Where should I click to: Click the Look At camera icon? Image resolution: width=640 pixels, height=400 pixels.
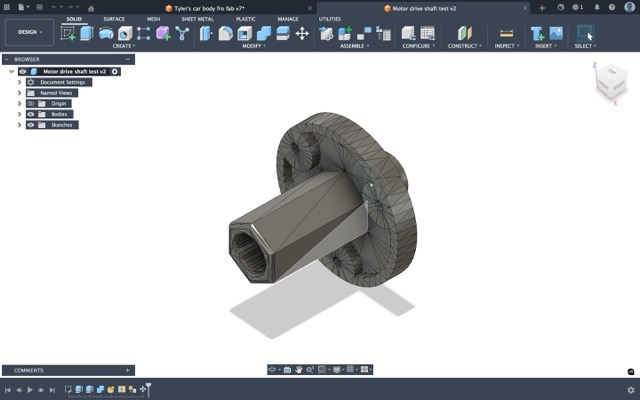click(x=287, y=369)
